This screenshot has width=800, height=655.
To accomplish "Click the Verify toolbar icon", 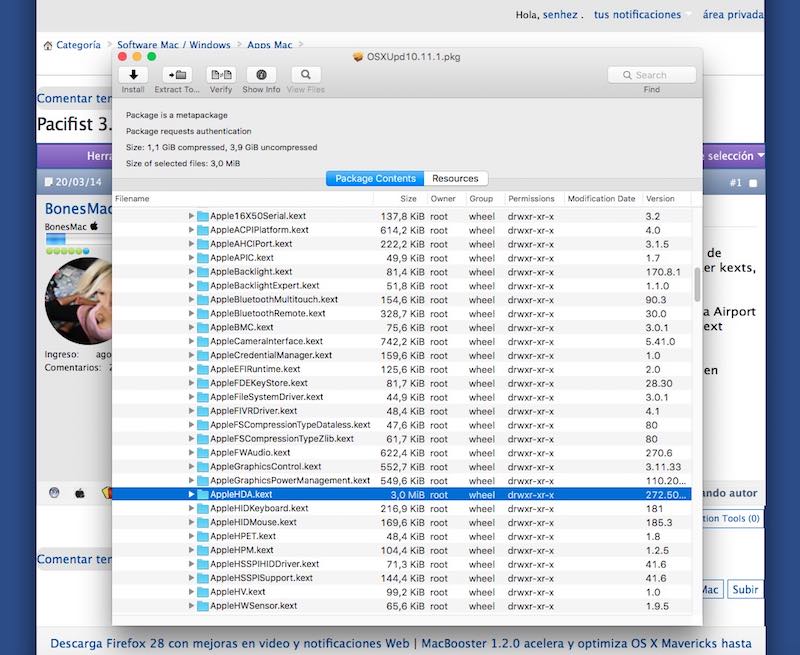I will [221, 75].
